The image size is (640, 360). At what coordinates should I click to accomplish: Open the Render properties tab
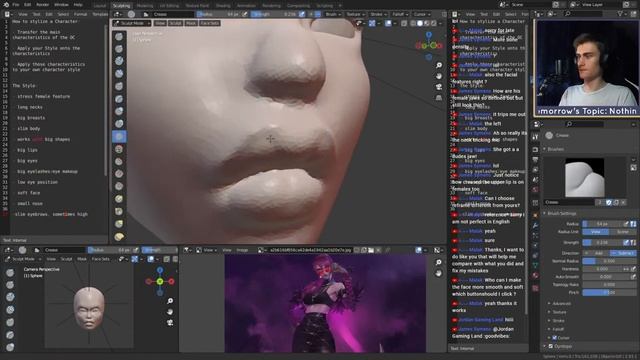pyautogui.click(x=536, y=149)
